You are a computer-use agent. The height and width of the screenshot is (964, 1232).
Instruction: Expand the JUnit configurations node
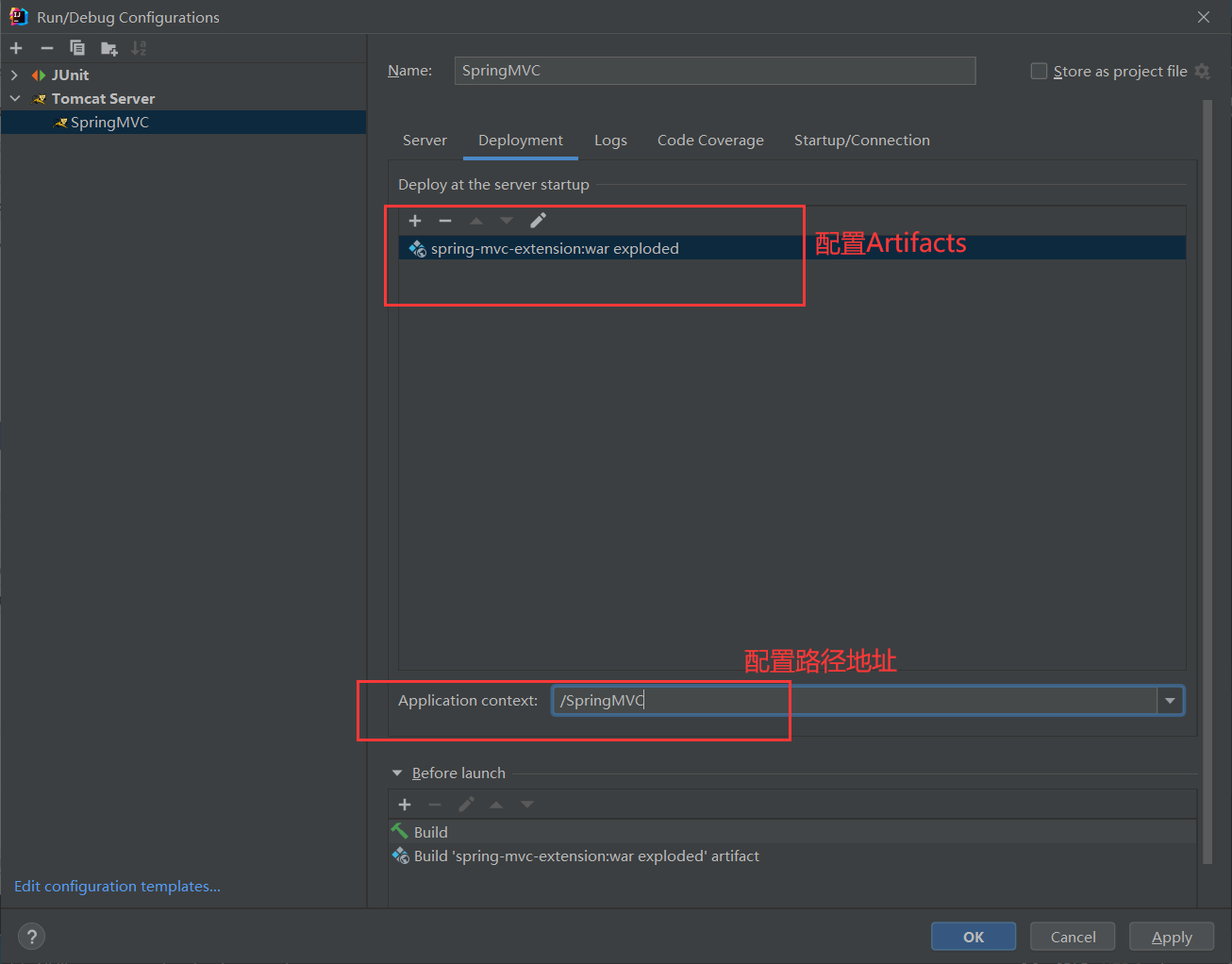14,75
